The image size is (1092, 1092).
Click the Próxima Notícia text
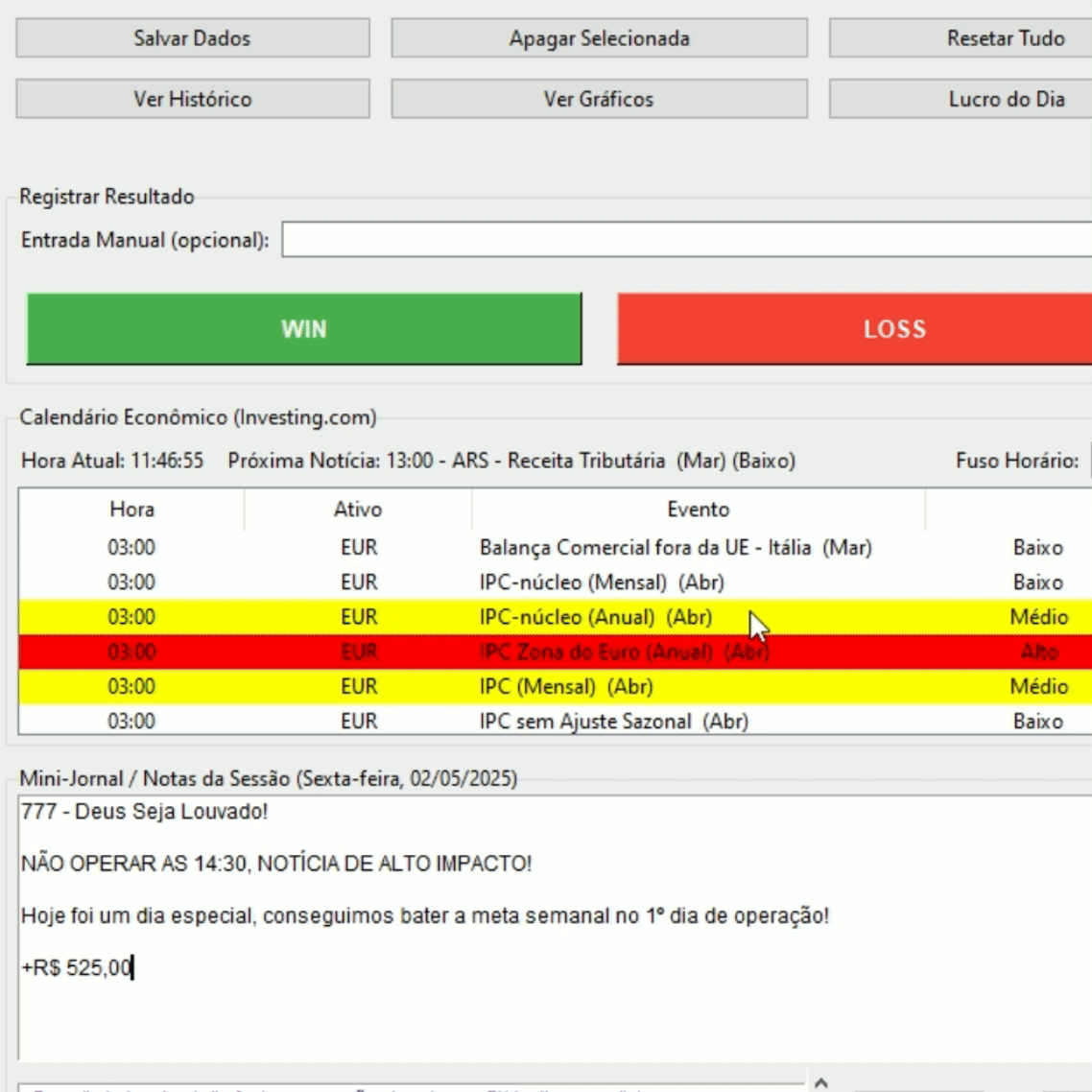(511, 461)
